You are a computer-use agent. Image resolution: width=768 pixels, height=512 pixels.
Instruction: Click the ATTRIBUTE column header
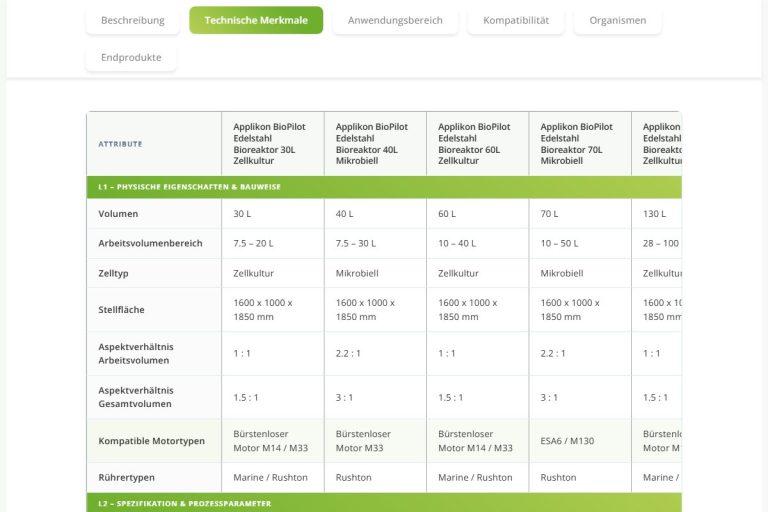pyautogui.click(x=154, y=144)
